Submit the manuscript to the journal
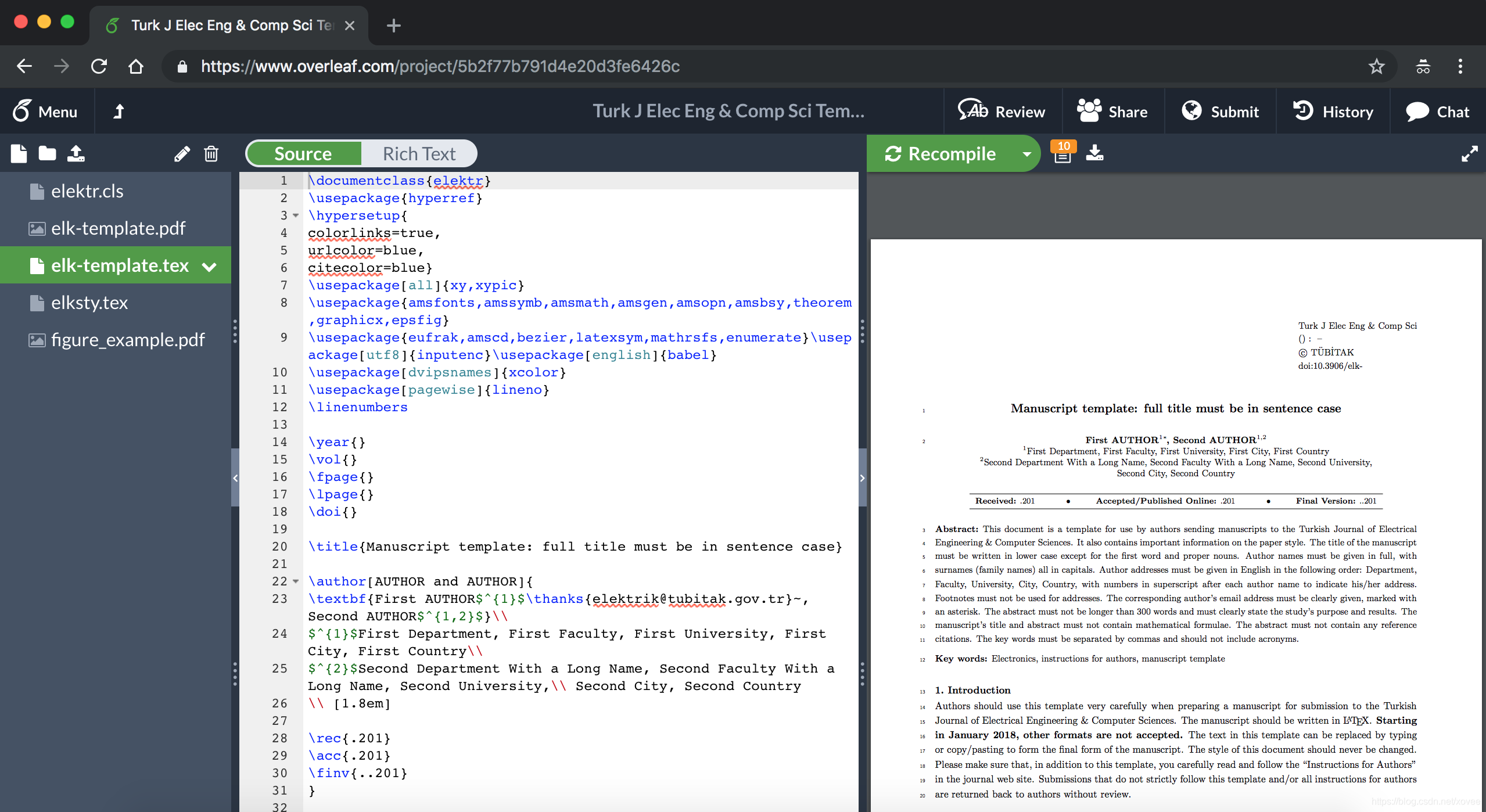The width and height of the screenshot is (1486, 812). coord(1220,111)
